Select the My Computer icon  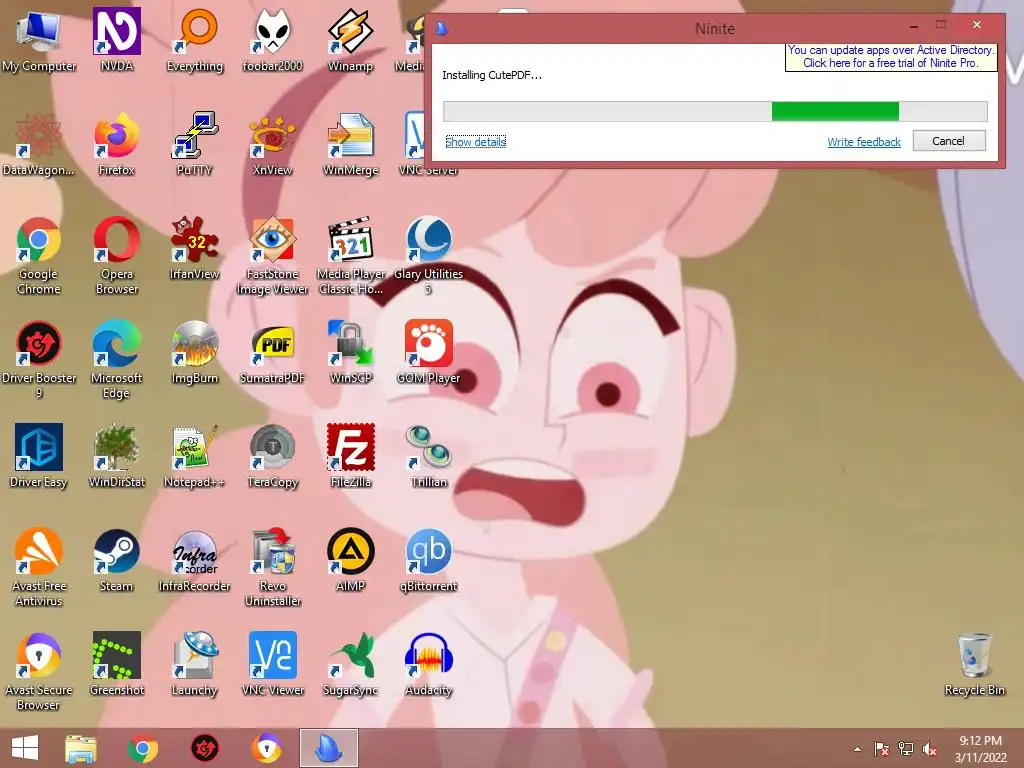[39, 39]
